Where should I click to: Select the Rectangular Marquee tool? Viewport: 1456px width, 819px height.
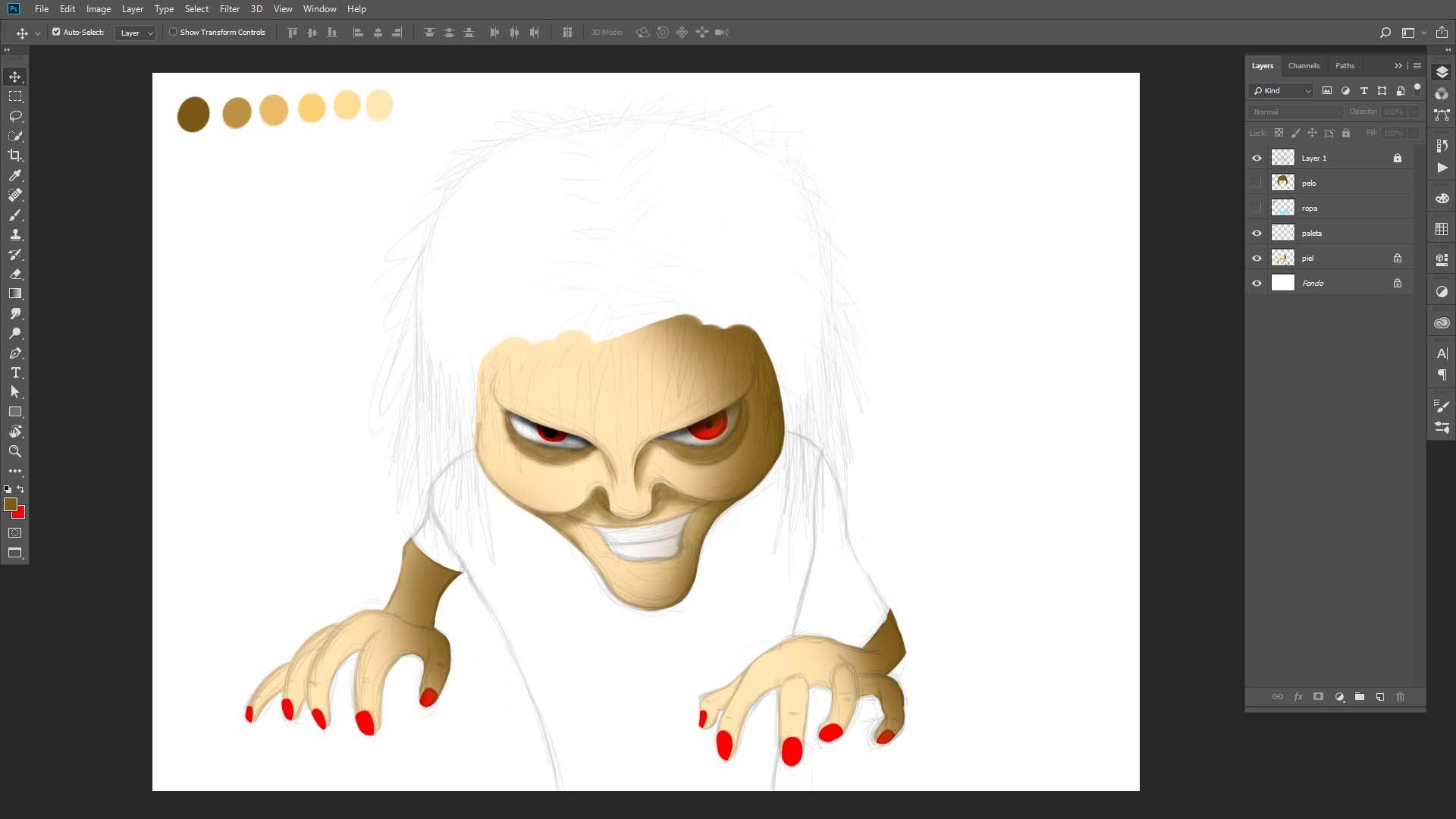click(15, 96)
